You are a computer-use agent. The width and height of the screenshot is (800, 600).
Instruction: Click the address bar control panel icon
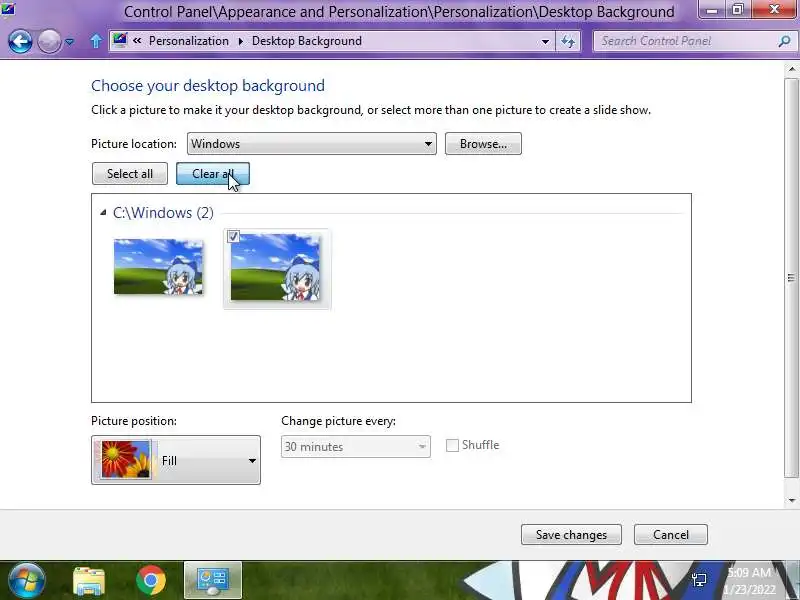120,41
